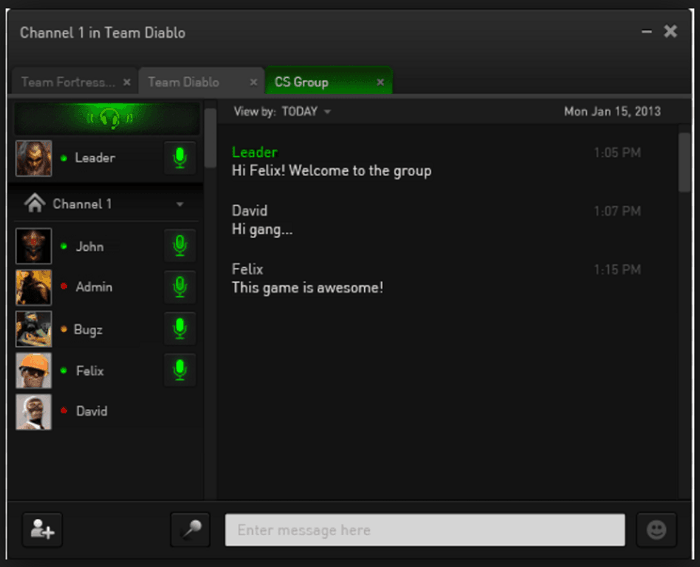700x567 pixels.
Task: Click Felix's avatar thumbnail
Action: click(33, 371)
